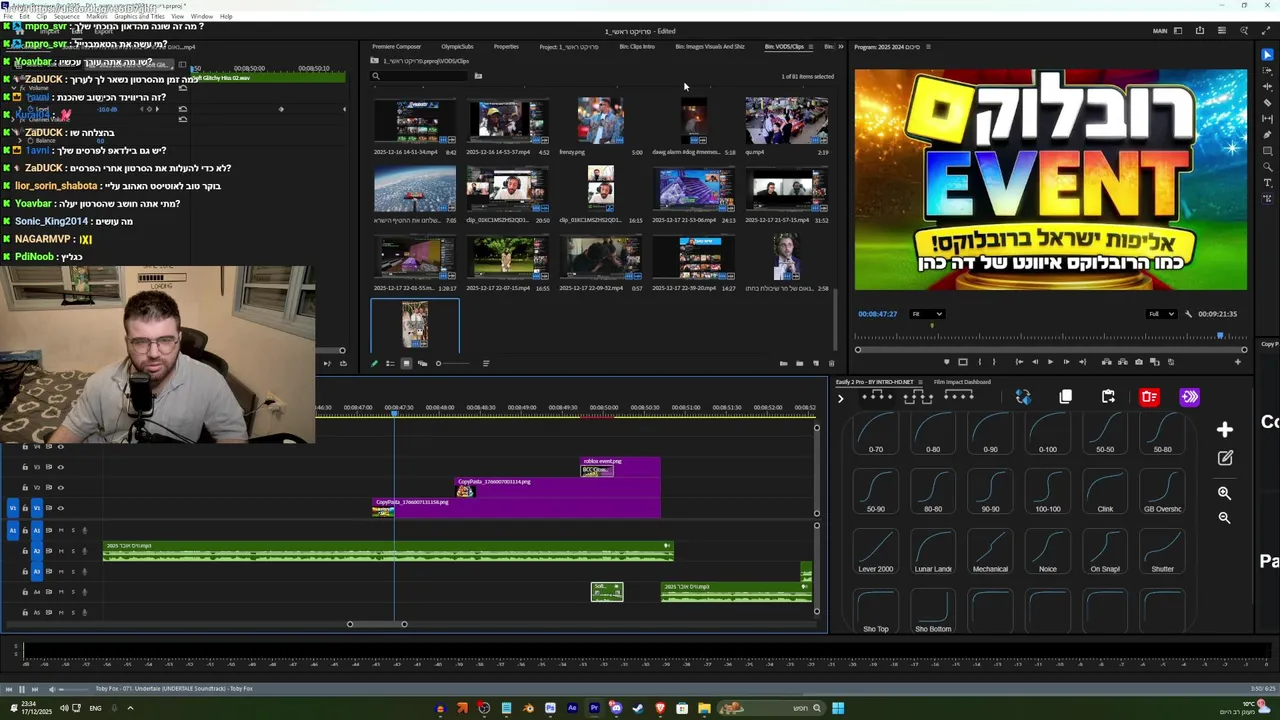This screenshot has width=1280, height=720.
Task: Click the edit preset pencil icon
Action: 1225,458
